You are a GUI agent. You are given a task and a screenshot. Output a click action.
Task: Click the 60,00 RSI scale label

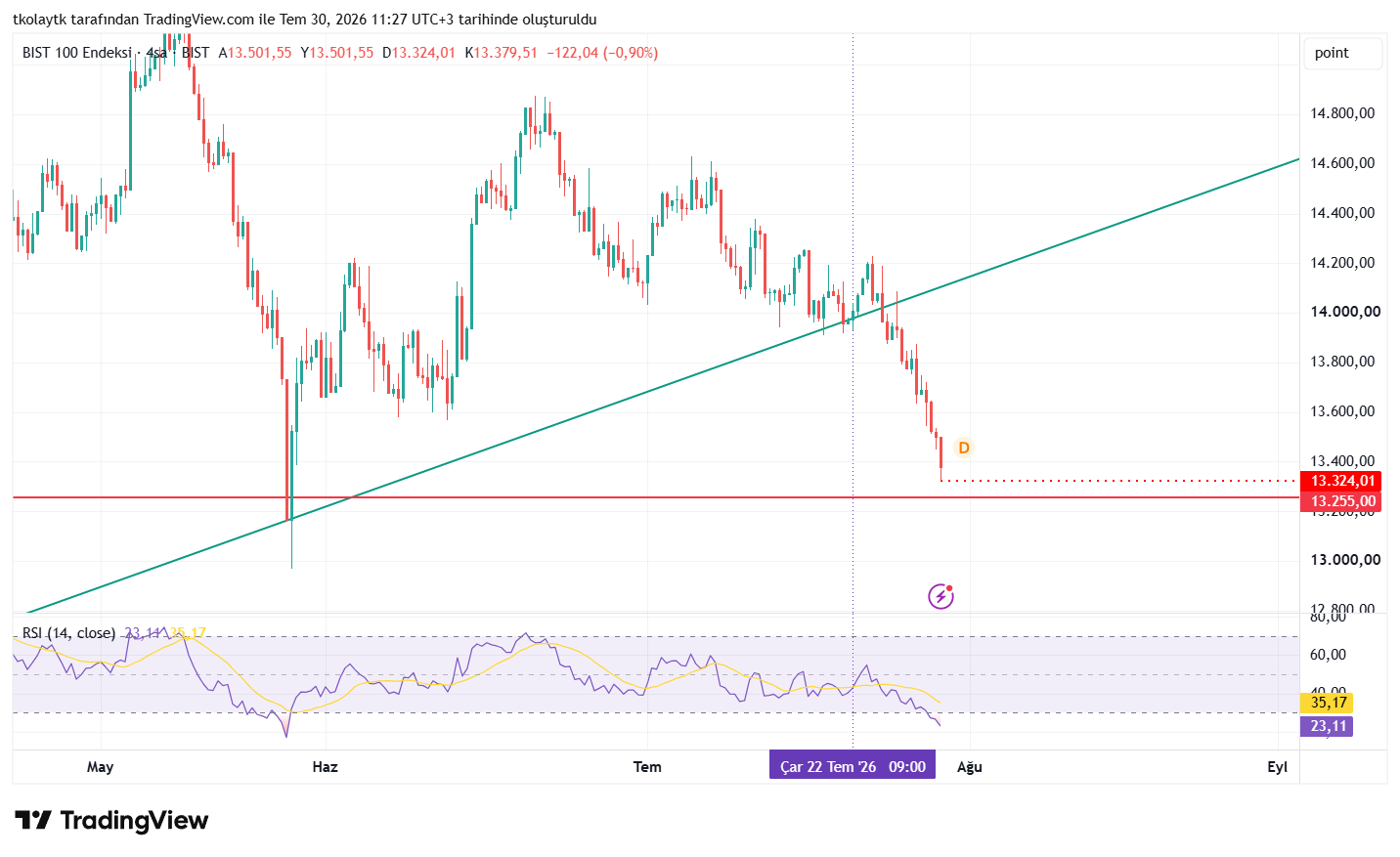tap(1328, 655)
